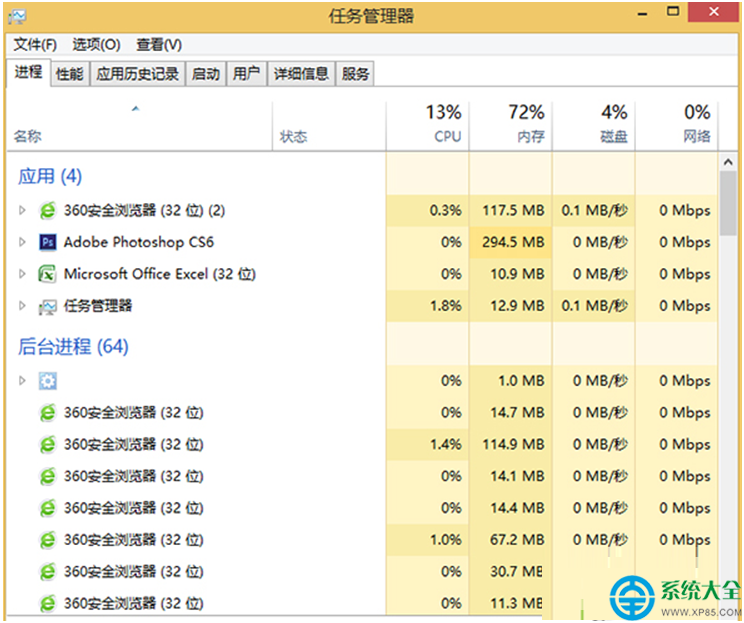Sort by the 状态 column header
This screenshot has width=744, height=623.
coord(329,126)
